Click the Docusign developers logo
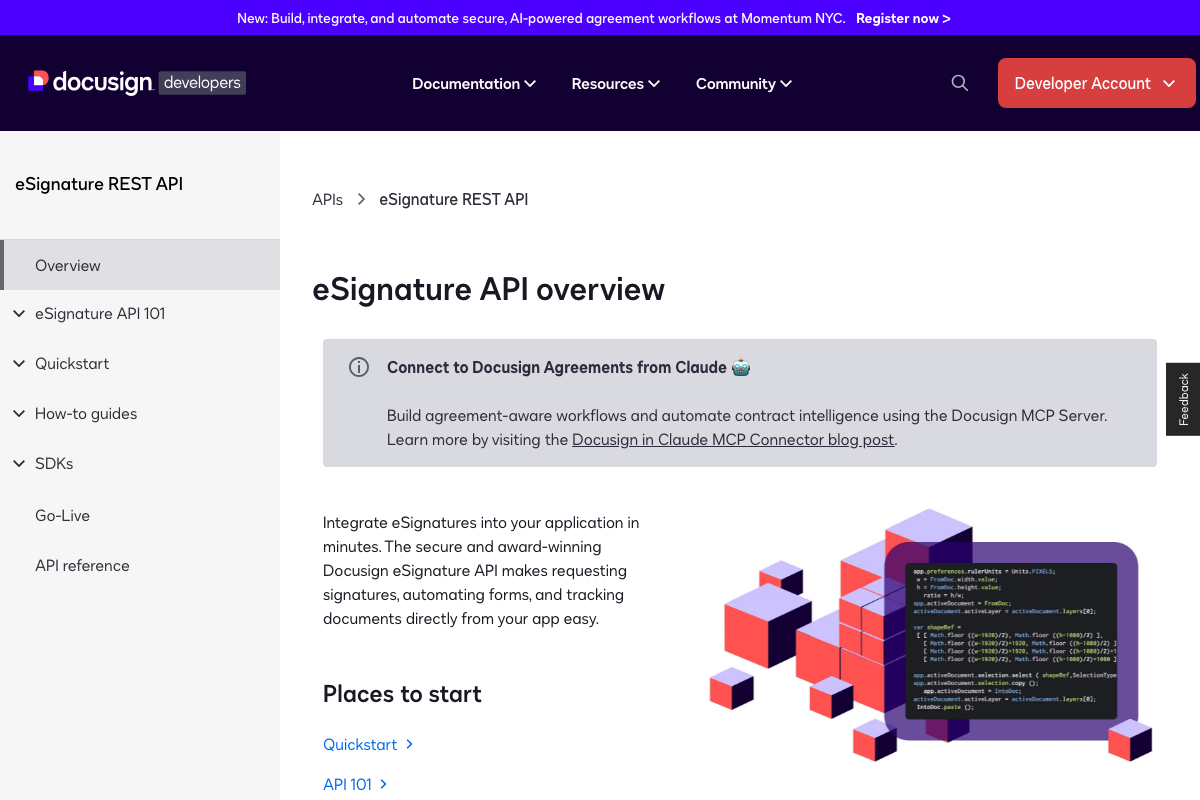The image size is (1200, 800). (x=136, y=83)
